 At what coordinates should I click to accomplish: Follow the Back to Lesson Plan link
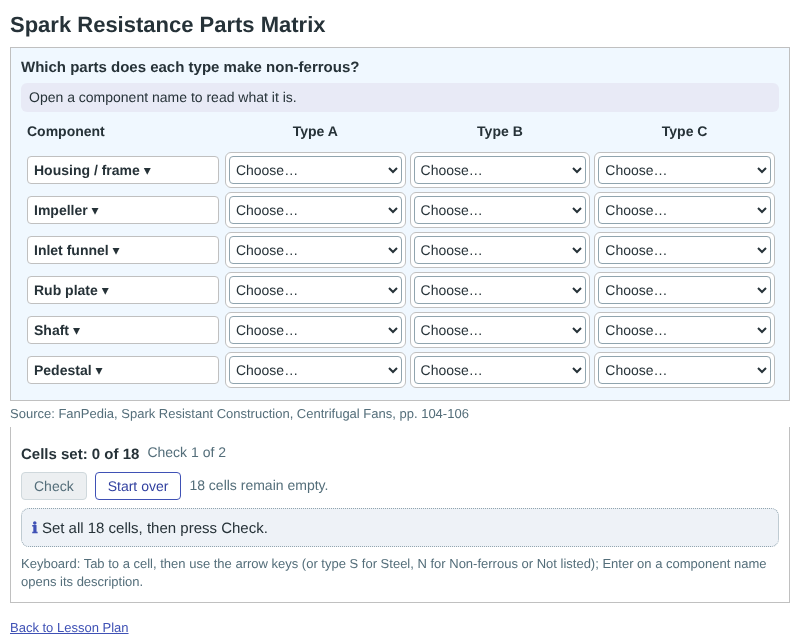[69, 628]
